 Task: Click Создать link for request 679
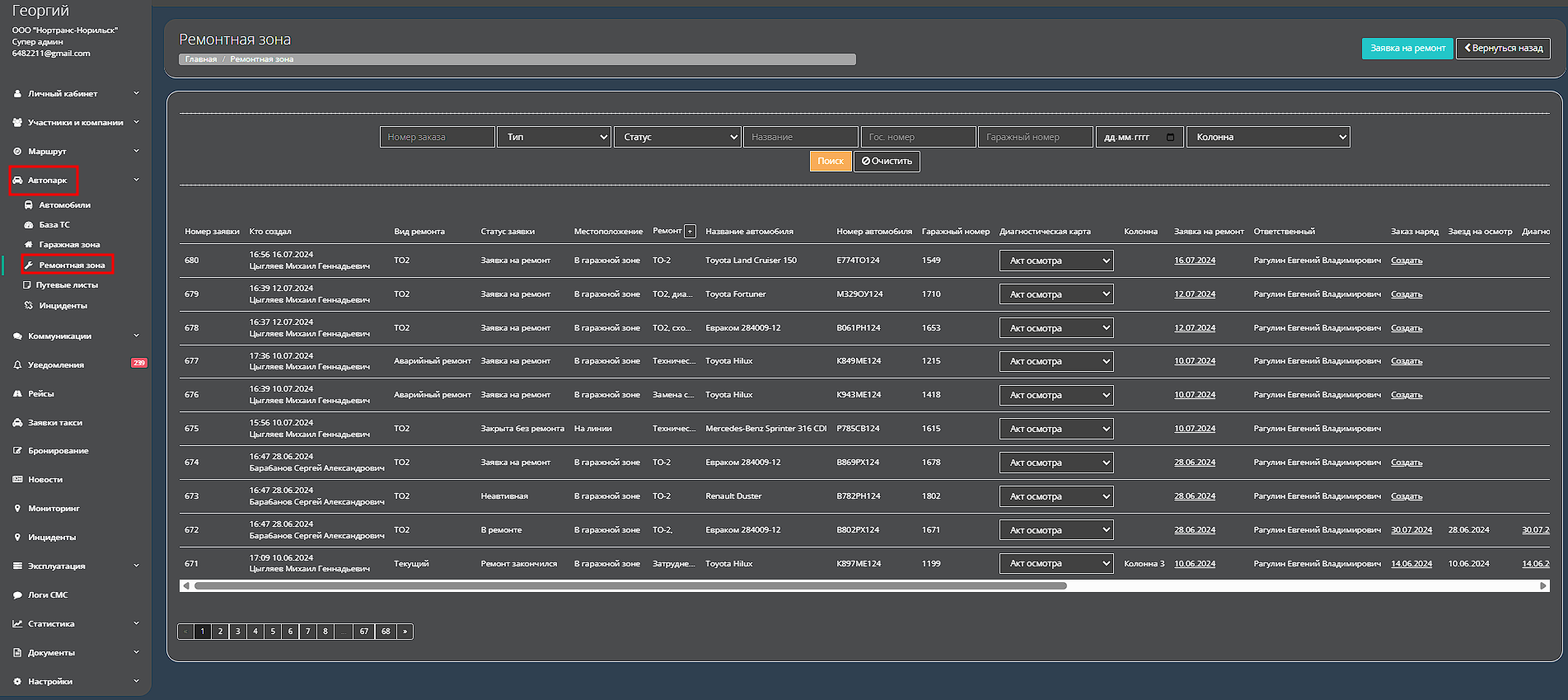coord(1406,294)
